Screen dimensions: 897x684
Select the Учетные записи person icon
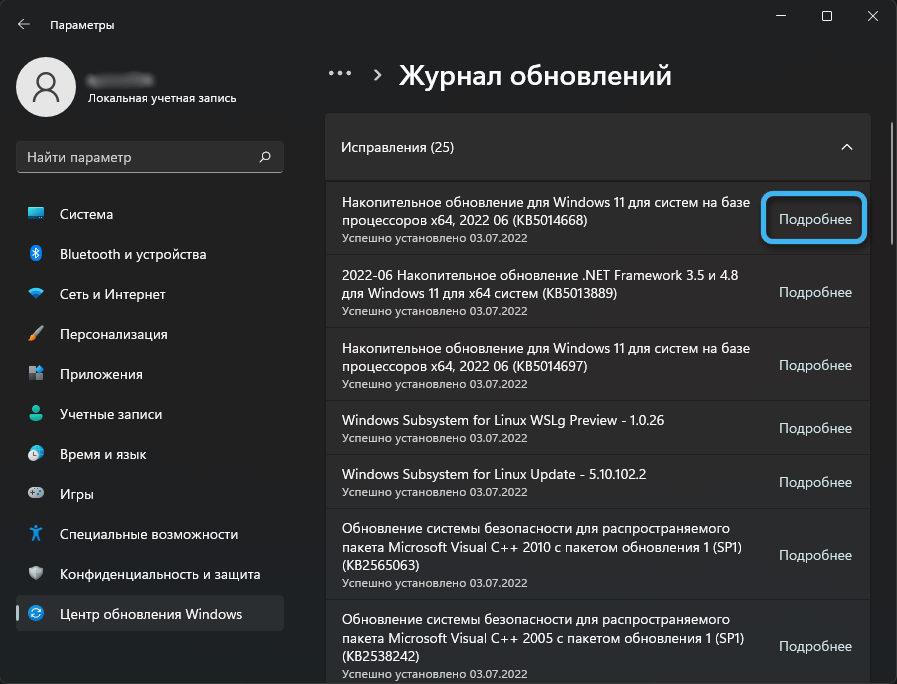tap(36, 414)
